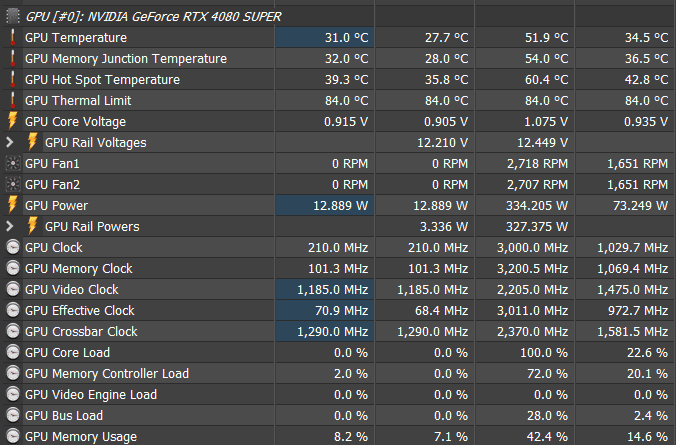
Task: Click the clock icon beside GPU Clock
Action: coord(13,248)
